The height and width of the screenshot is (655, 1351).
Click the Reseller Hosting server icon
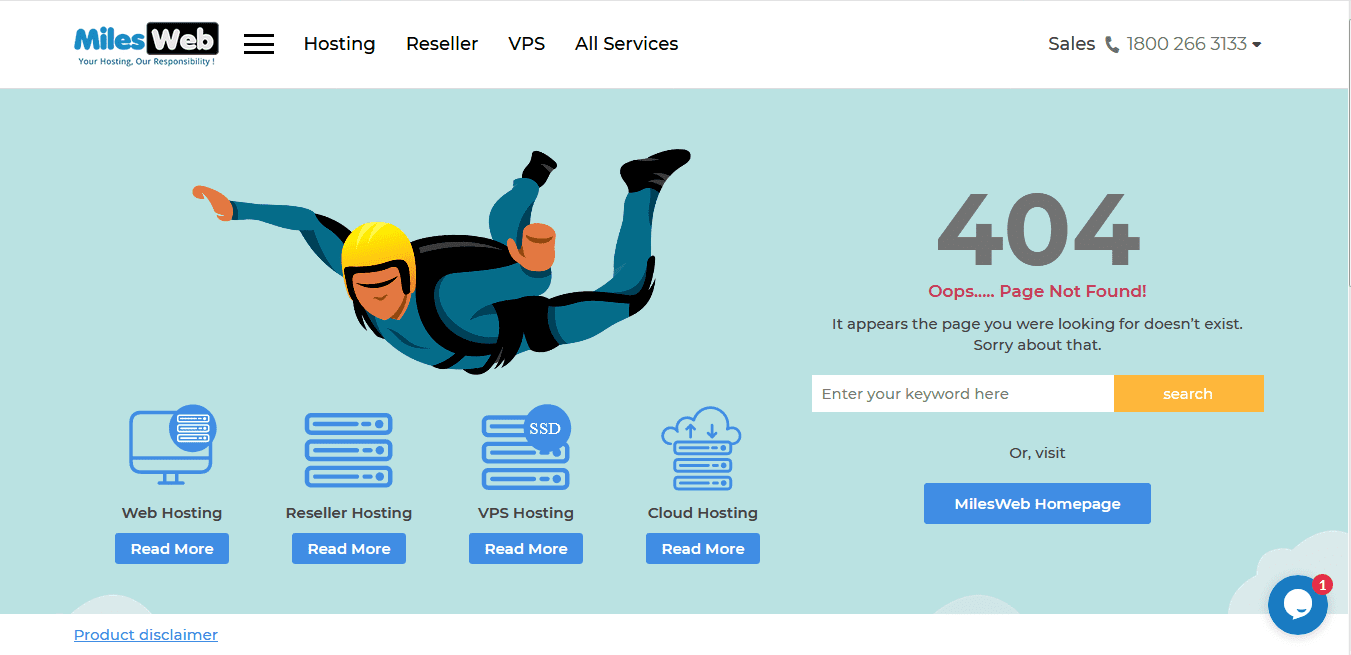[349, 450]
